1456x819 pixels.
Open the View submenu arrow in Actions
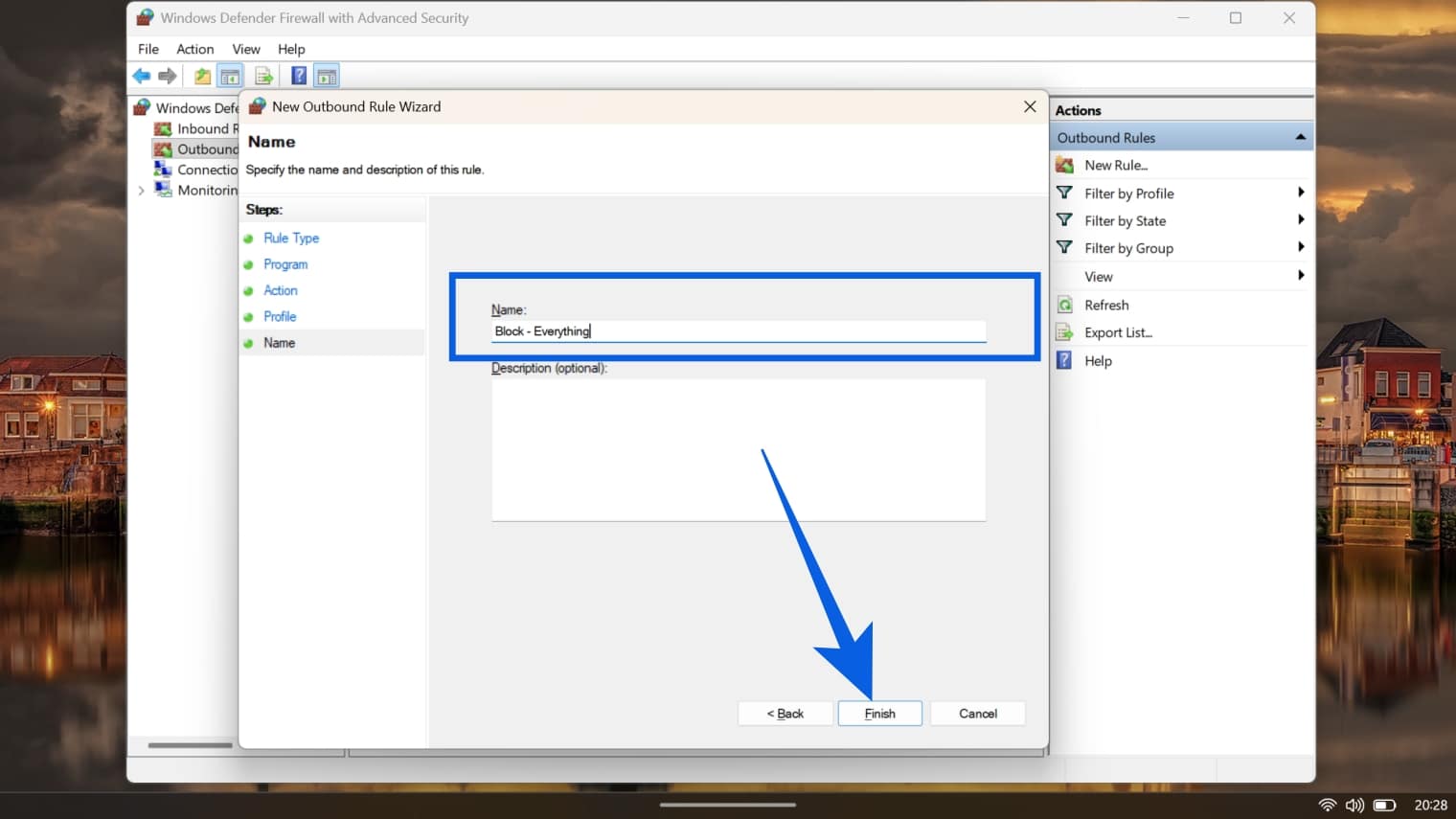(1301, 276)
